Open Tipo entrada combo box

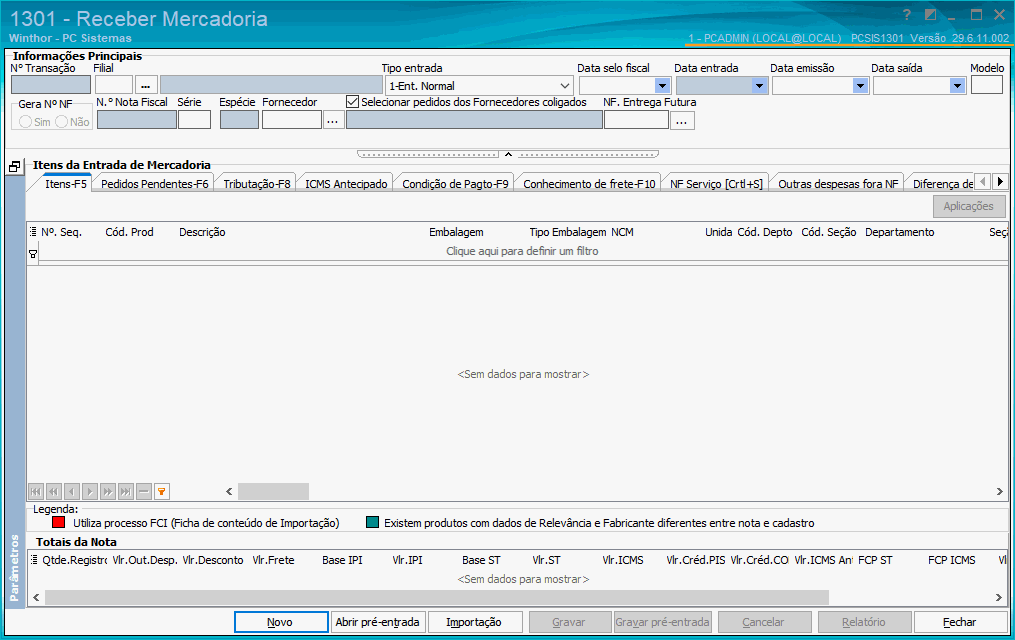479,85
